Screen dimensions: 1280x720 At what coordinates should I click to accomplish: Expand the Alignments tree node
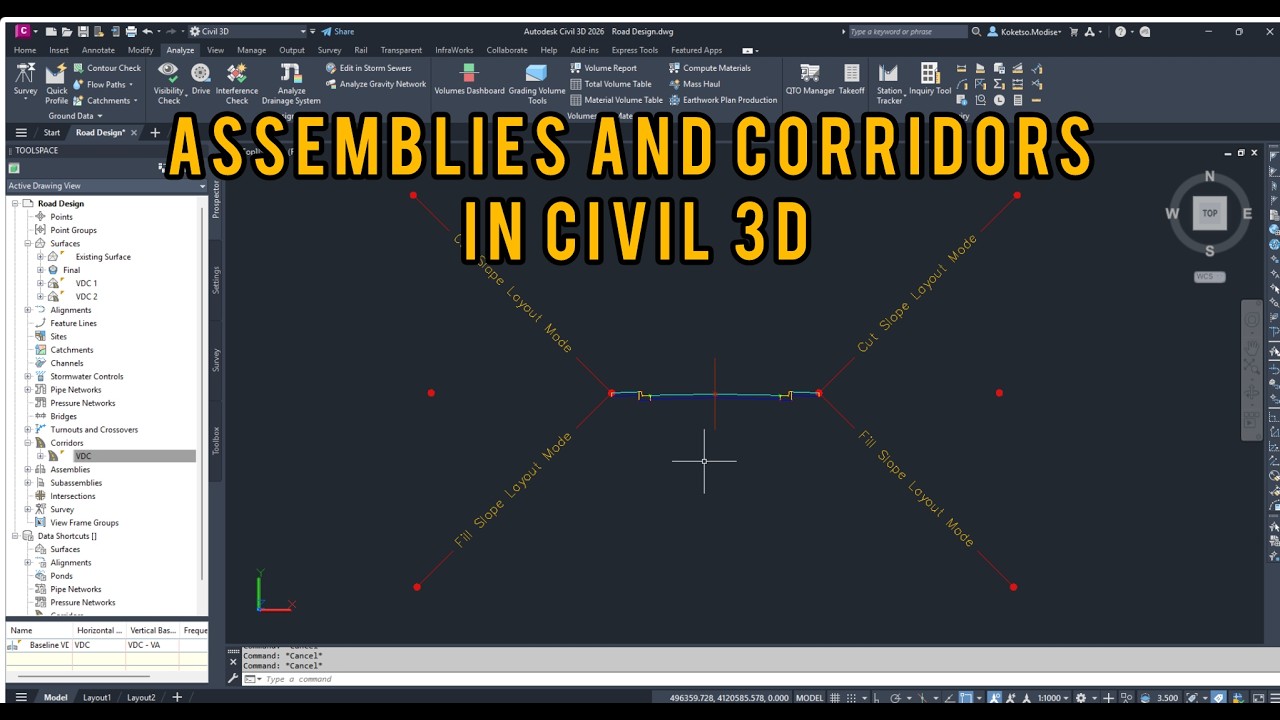click(28, 310)
